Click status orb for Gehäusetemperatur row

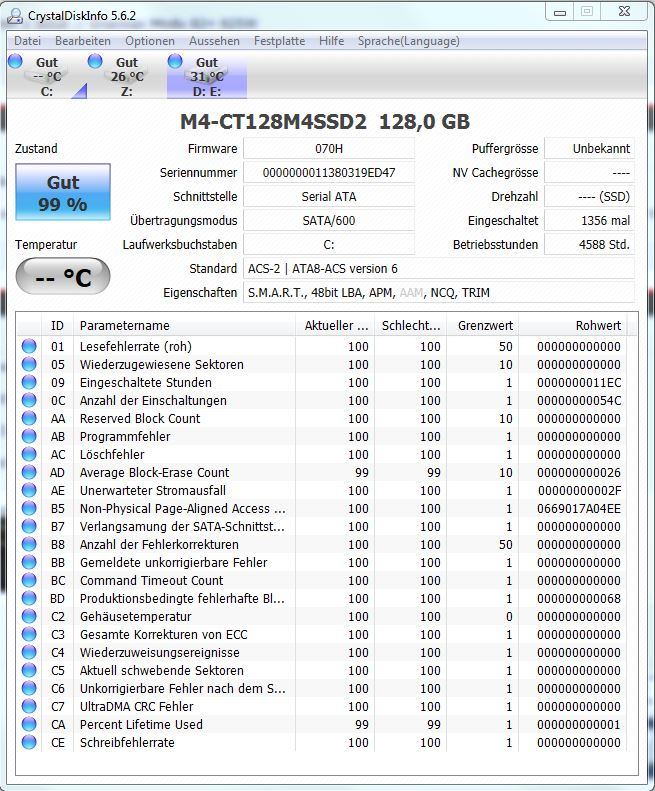pyautogui.click(x=29, y=616)
